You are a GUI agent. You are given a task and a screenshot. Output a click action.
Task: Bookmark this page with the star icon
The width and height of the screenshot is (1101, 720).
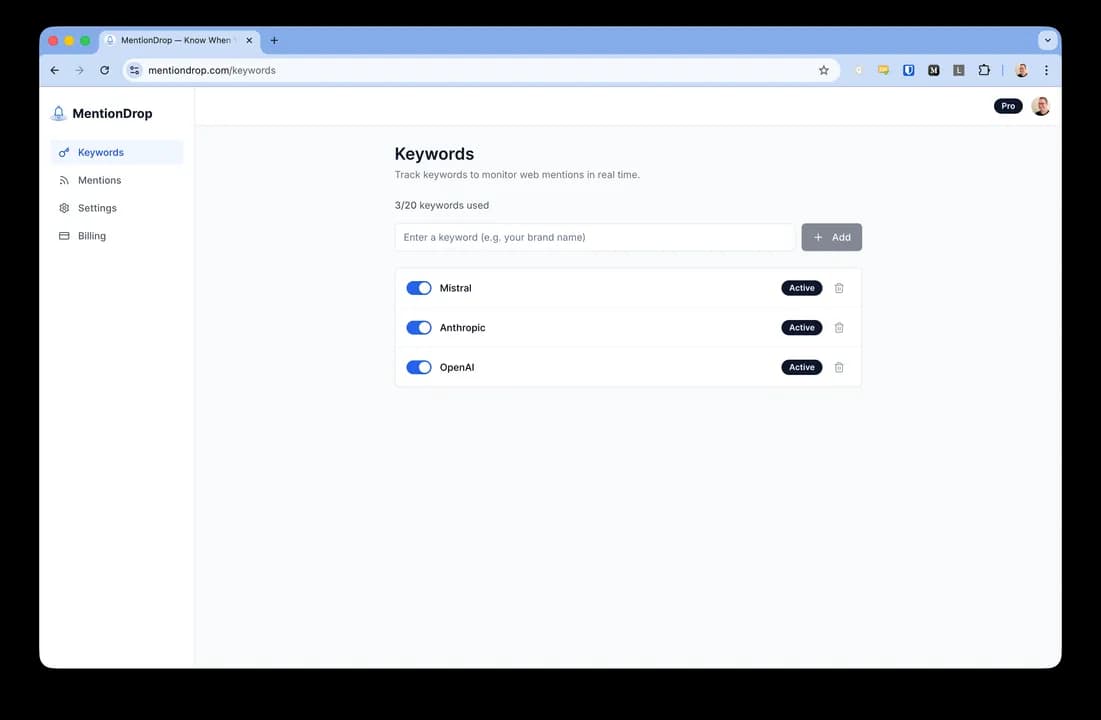click(824, 70)
